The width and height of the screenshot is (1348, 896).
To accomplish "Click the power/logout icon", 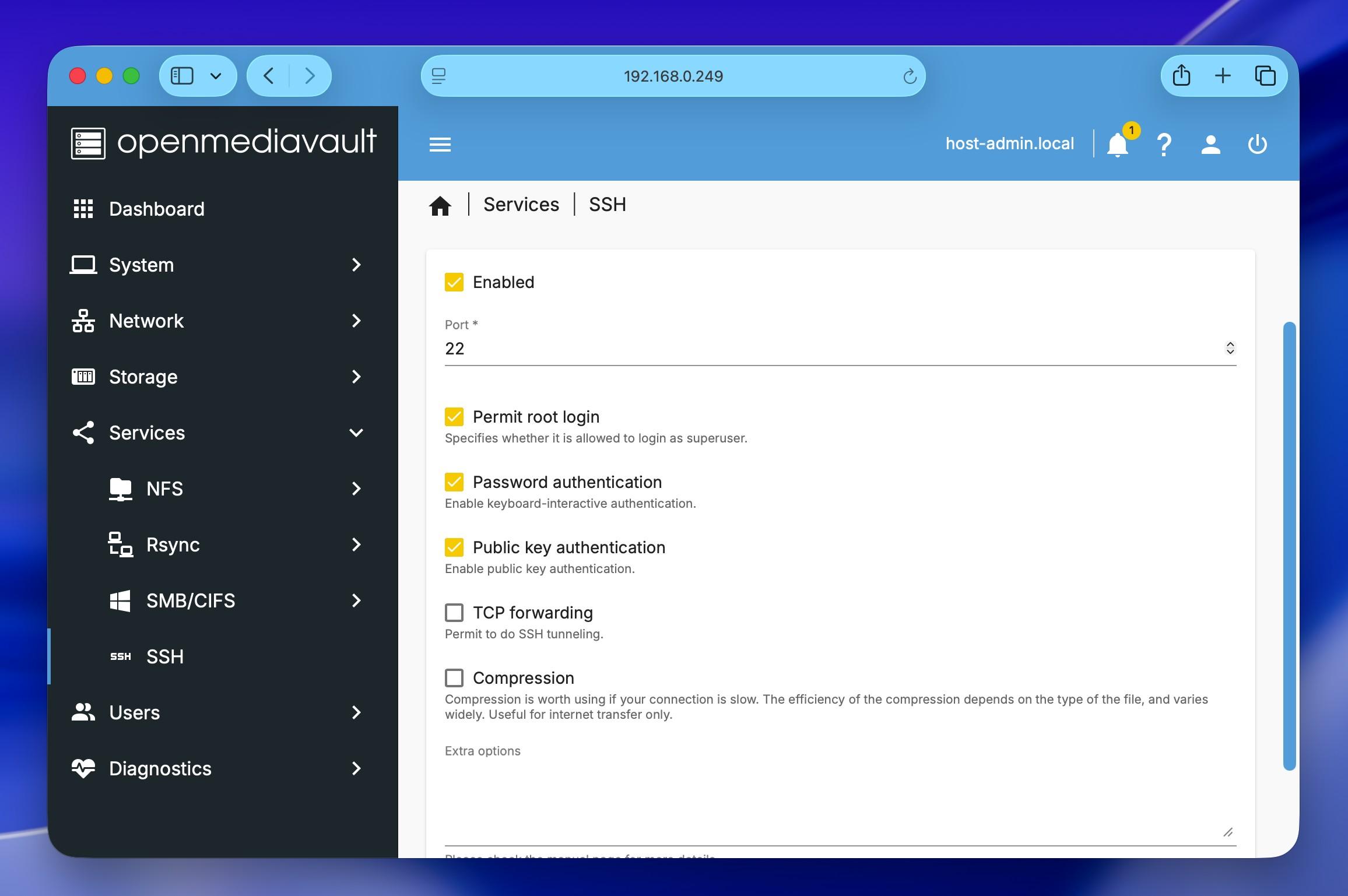I will pyautogui.click(x=1258, y=143).
